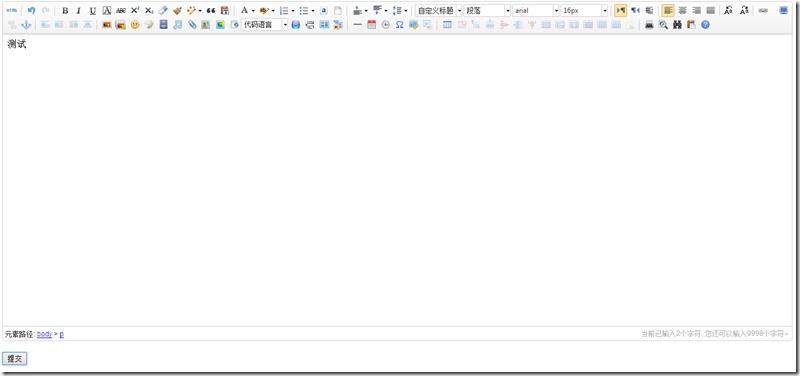Toggle blockquote quotation marks
The width and height of the screenshot is (800, 376).
tap(211, 10)
